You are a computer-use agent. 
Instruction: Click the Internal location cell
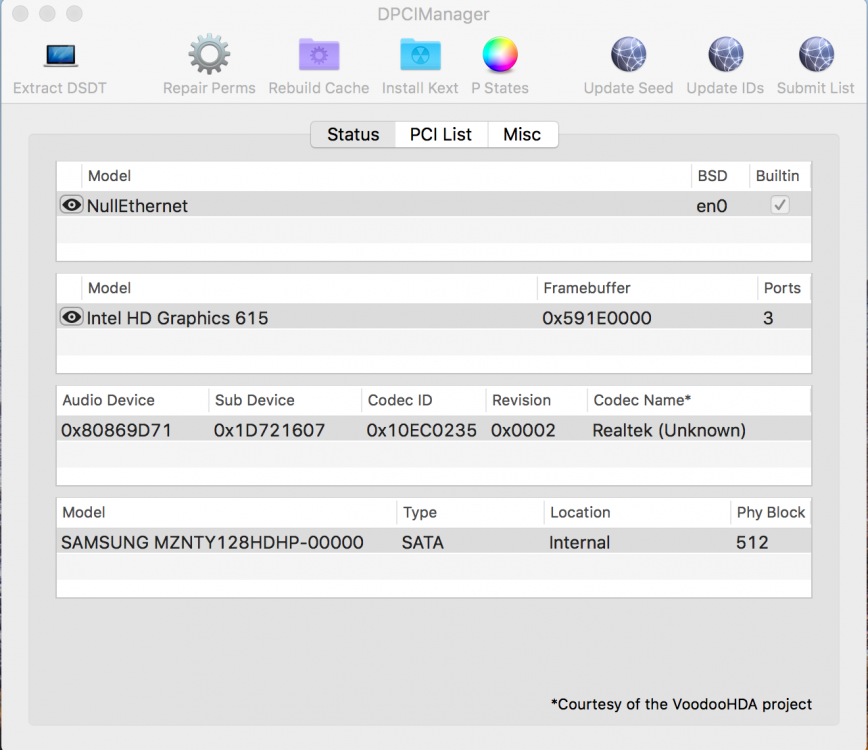pos(579,542)
